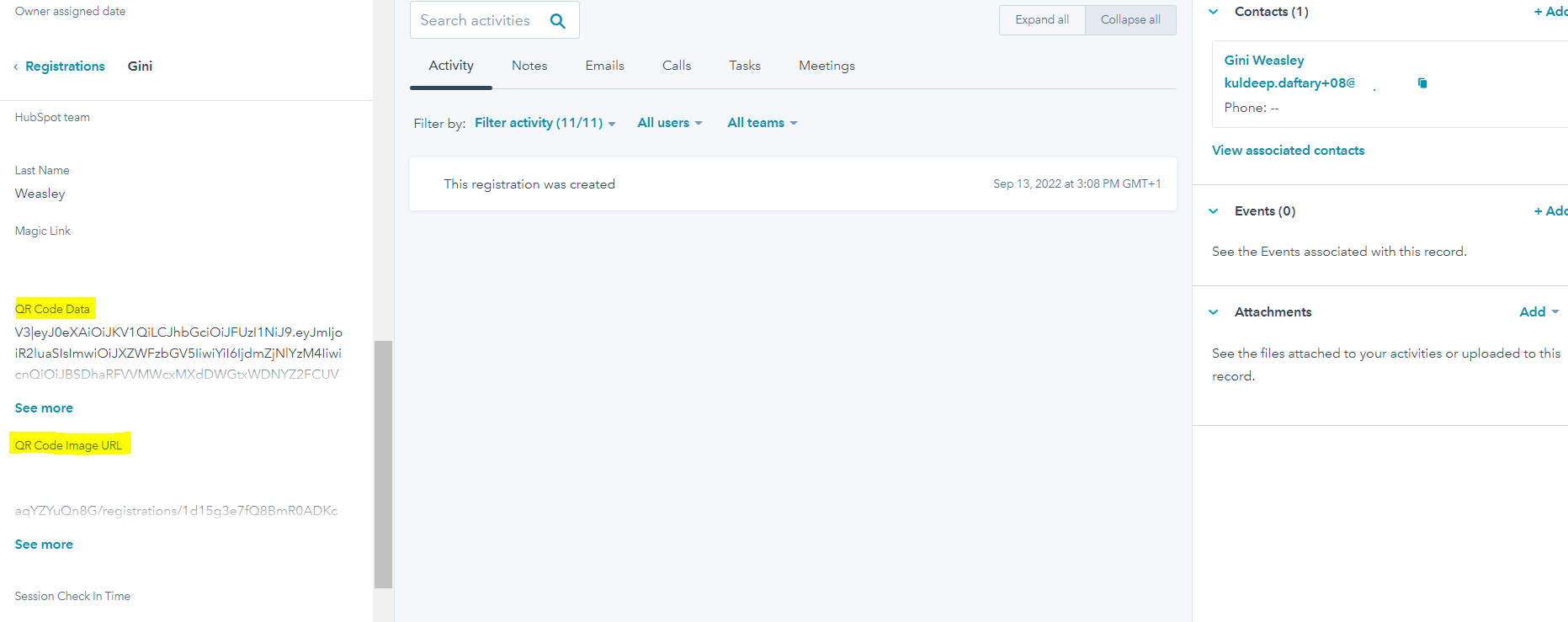Click the search magnifier icon

coord(557,20)
